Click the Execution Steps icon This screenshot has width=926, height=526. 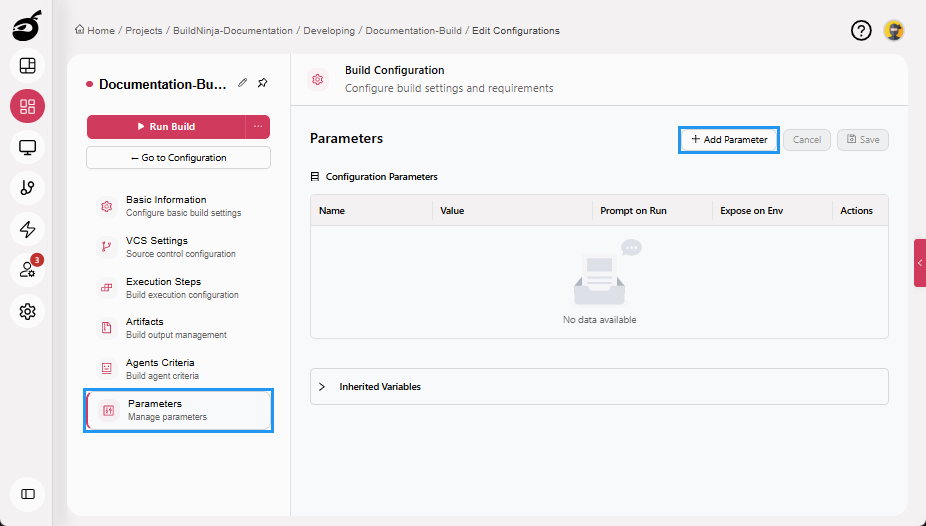(x=107, y=287)
